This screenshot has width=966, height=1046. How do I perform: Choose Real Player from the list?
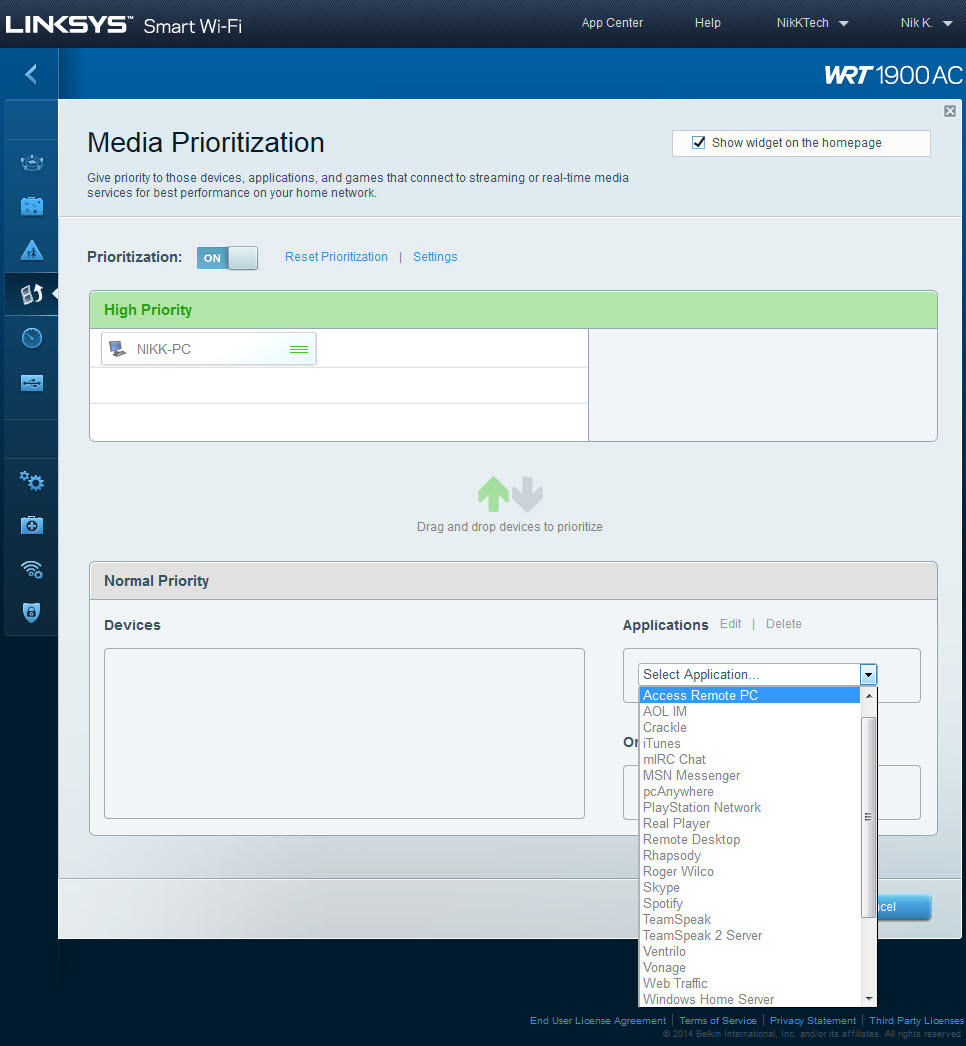click(x=749, y=823)
